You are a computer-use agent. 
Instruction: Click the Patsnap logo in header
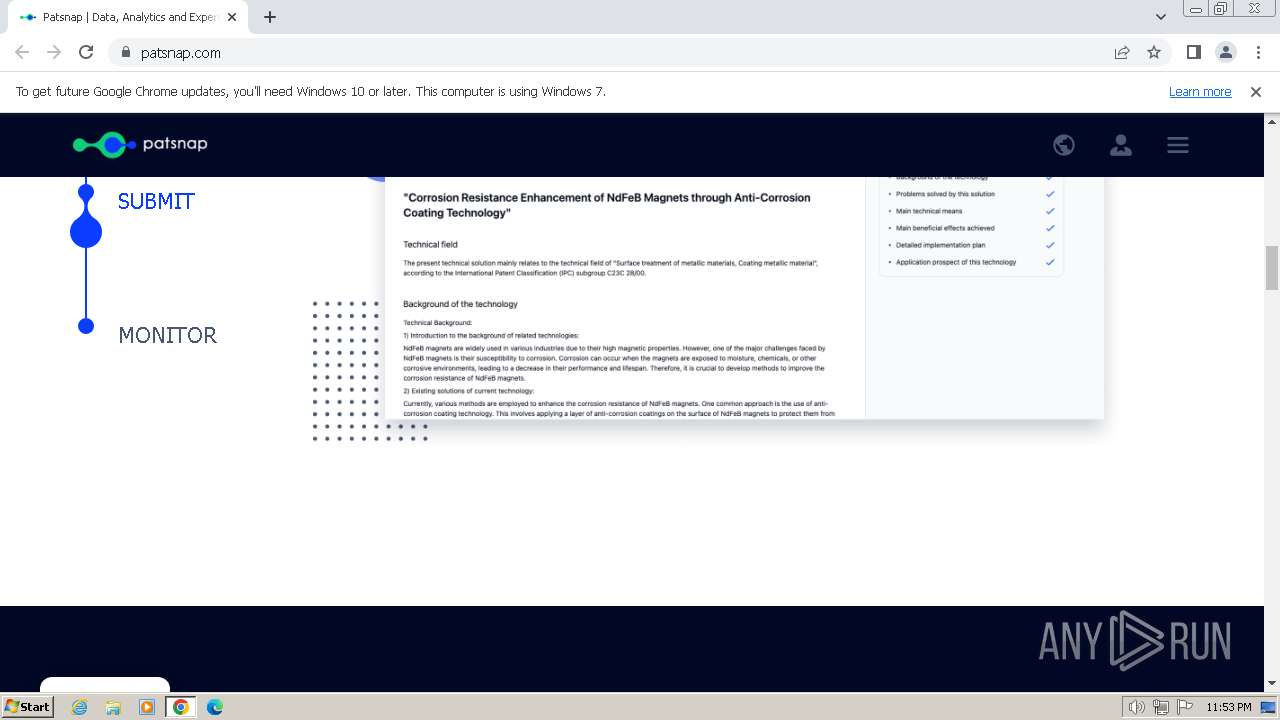coord(140,144)
